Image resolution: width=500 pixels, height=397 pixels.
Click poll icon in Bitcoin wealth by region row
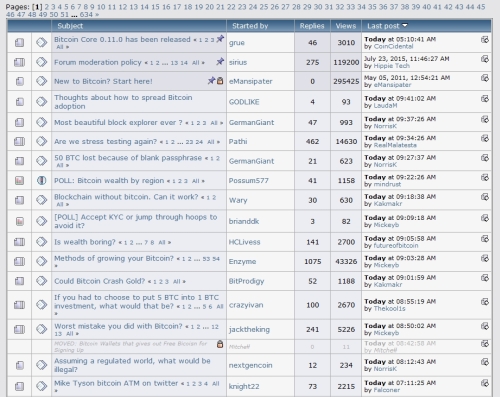tap(20, 181)
